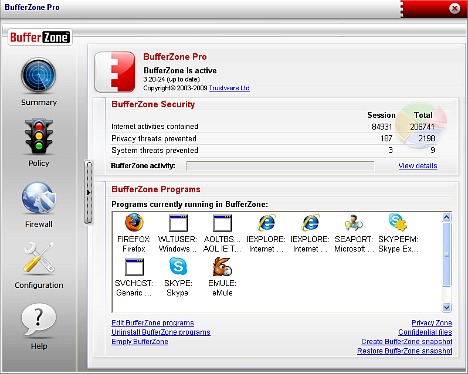Select the eMule program icon
468x374 pixels.
222,267
